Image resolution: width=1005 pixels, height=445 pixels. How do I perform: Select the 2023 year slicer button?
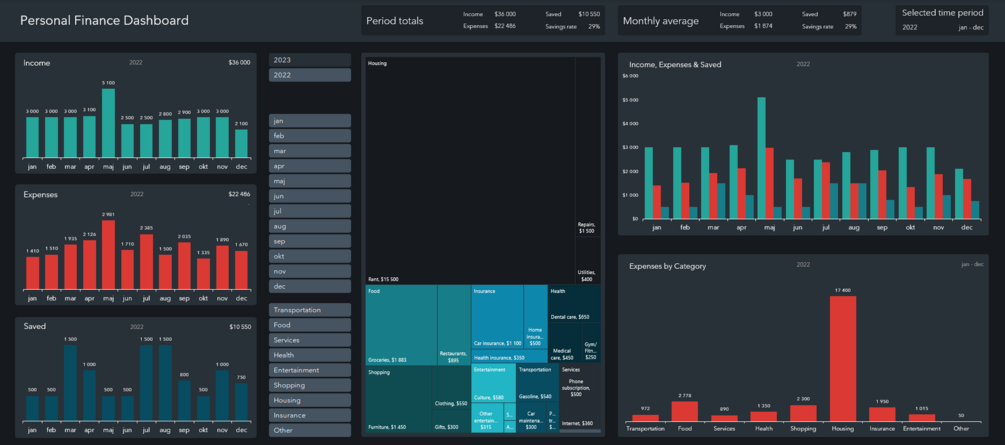coord(310,60)
